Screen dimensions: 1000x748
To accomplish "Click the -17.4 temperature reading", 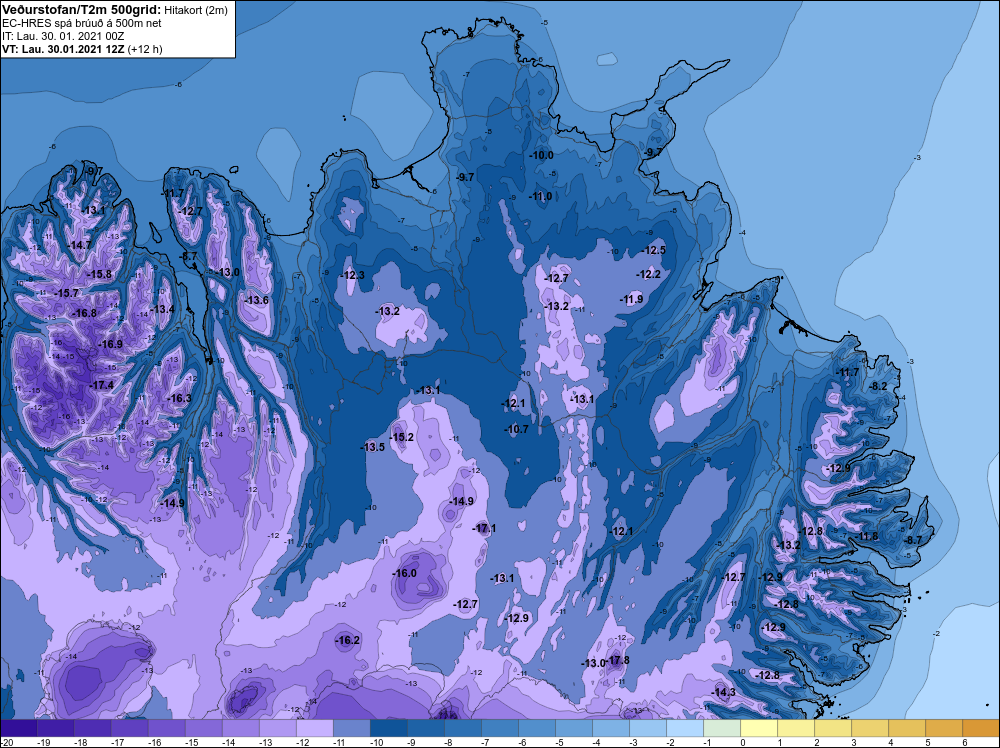I will (101, 385).
